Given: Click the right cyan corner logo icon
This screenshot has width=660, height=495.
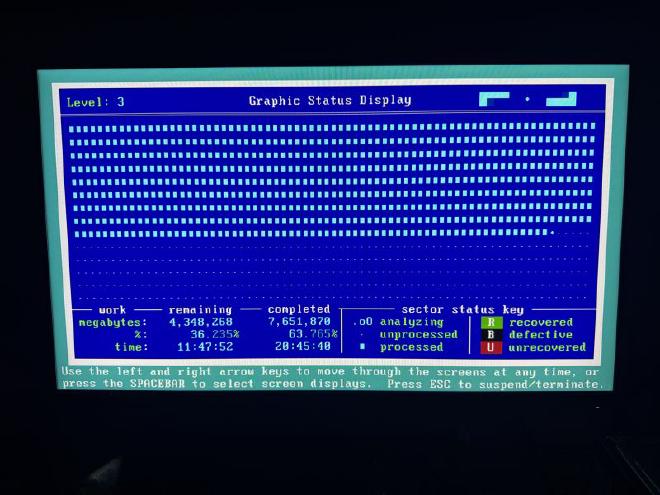Looking at the screenshot, I should coord(561,99).
